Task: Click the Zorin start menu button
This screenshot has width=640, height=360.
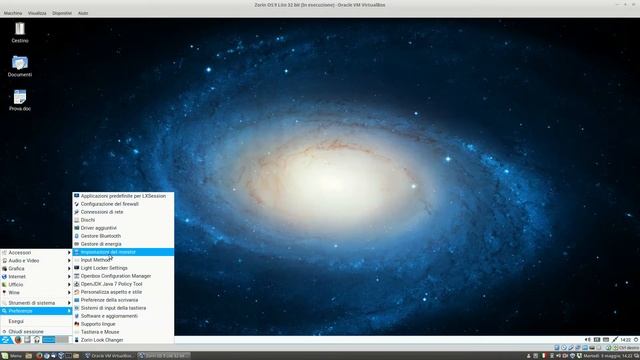Action: click(x=6, y=340)
